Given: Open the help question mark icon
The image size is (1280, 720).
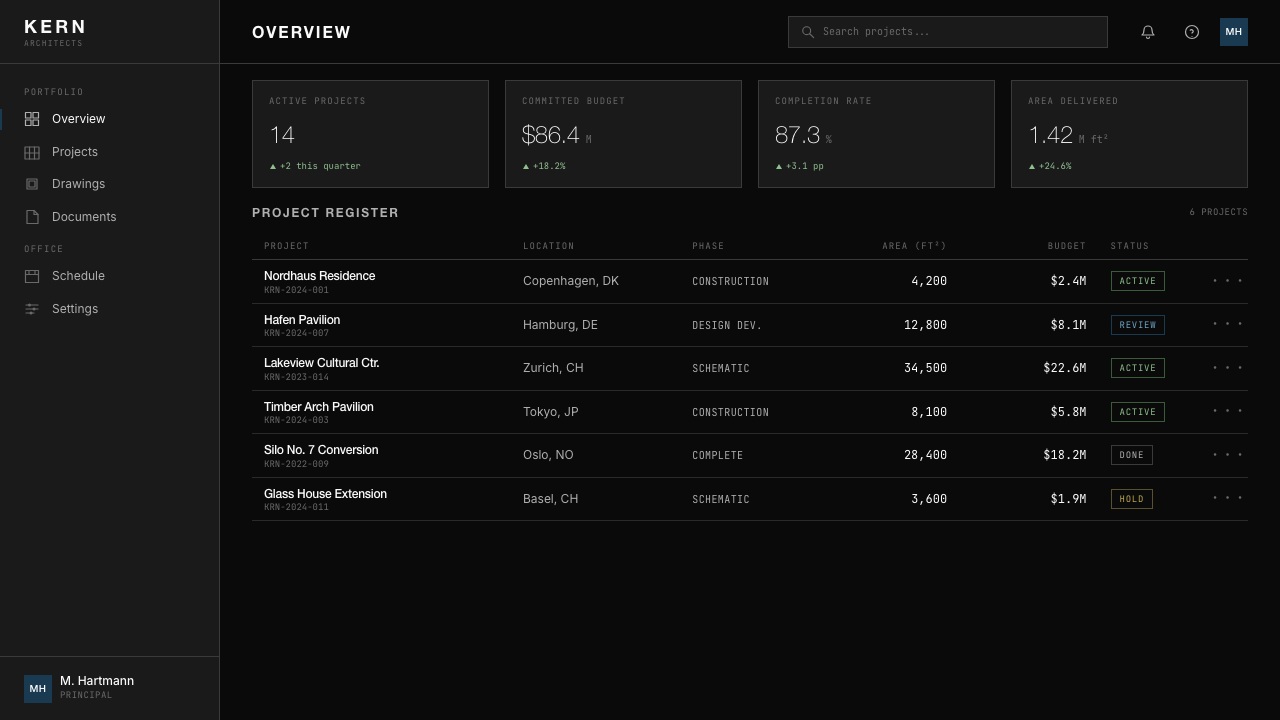Looking at the screenshot, I should coord(1192,32).
